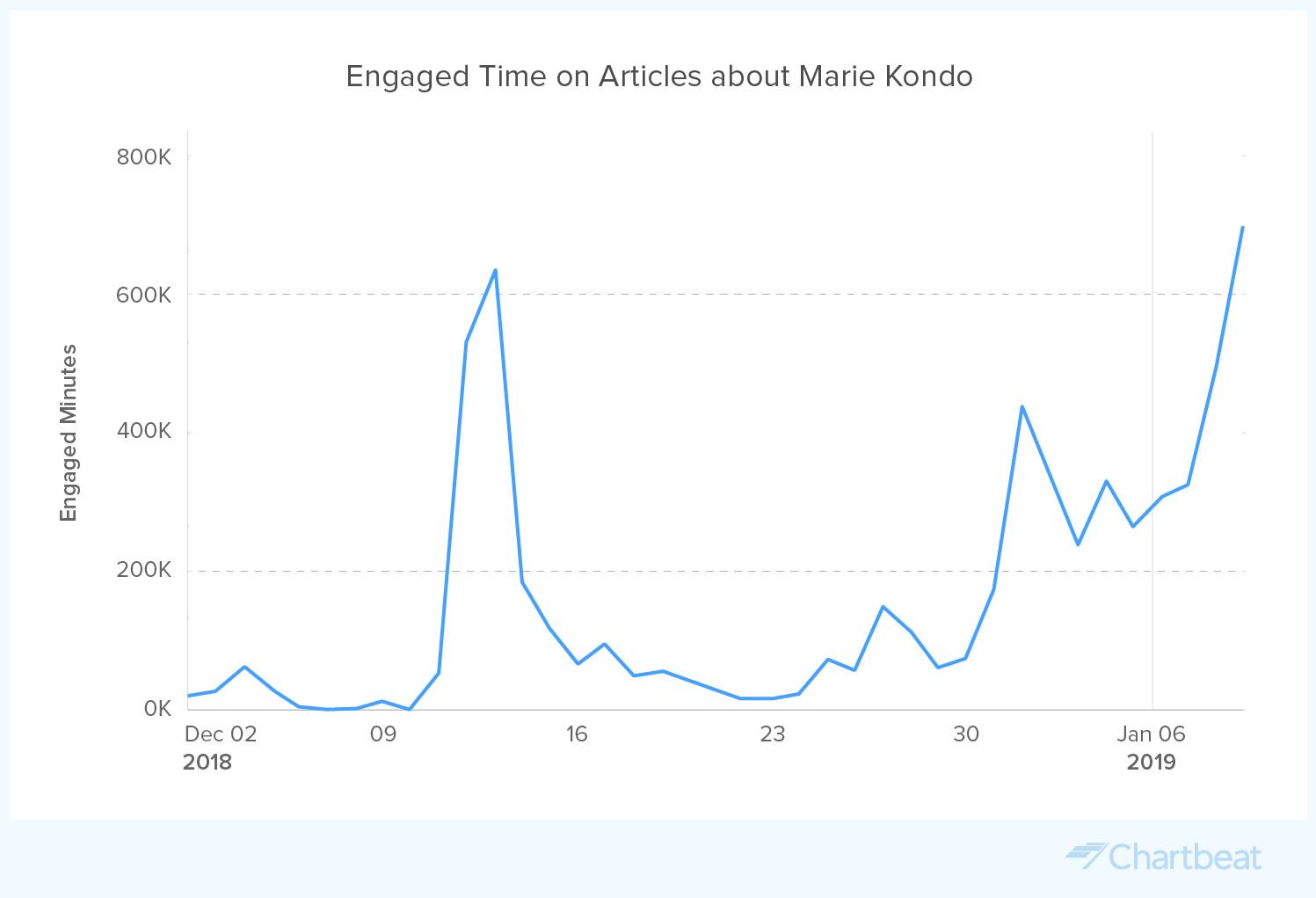Select the 16 date tick label
The width and height of the screenshot is (1316, 898).
(x=576, y=734)
